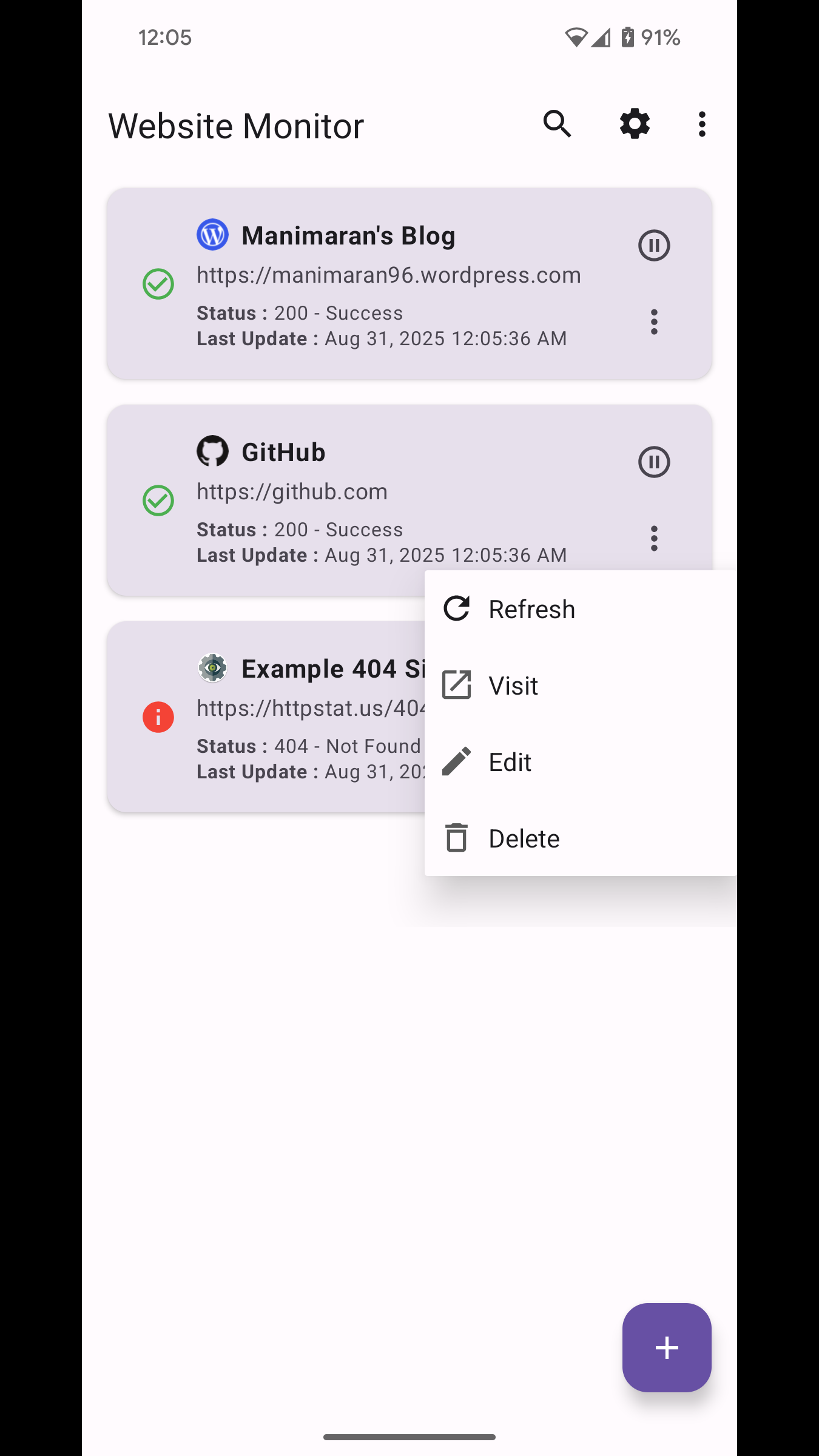Open settings gear in toolbar
The image size is (819, 1456).
coord(635,124)
